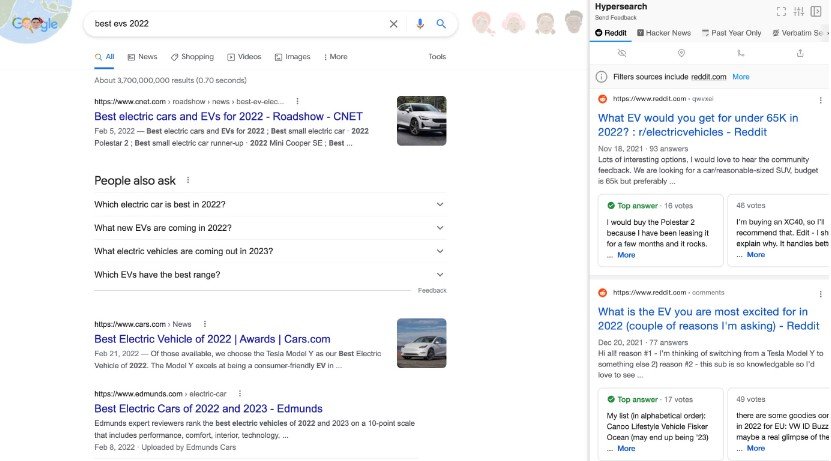The height and width of the screenshot is (461, 831).
Task: Clear the search box with the X icon
Action: pyautogui.click(x=393, y=24)
